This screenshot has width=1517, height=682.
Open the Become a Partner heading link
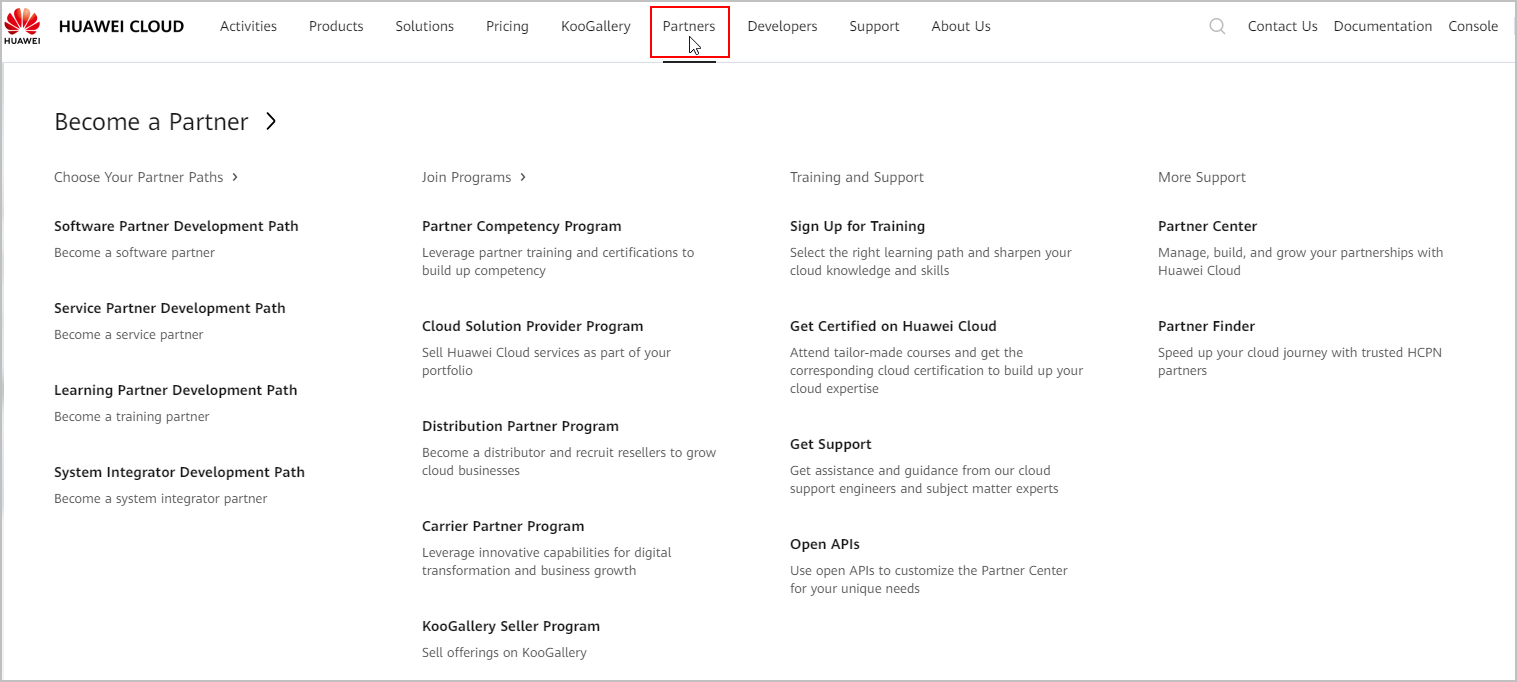pos(151,122)
